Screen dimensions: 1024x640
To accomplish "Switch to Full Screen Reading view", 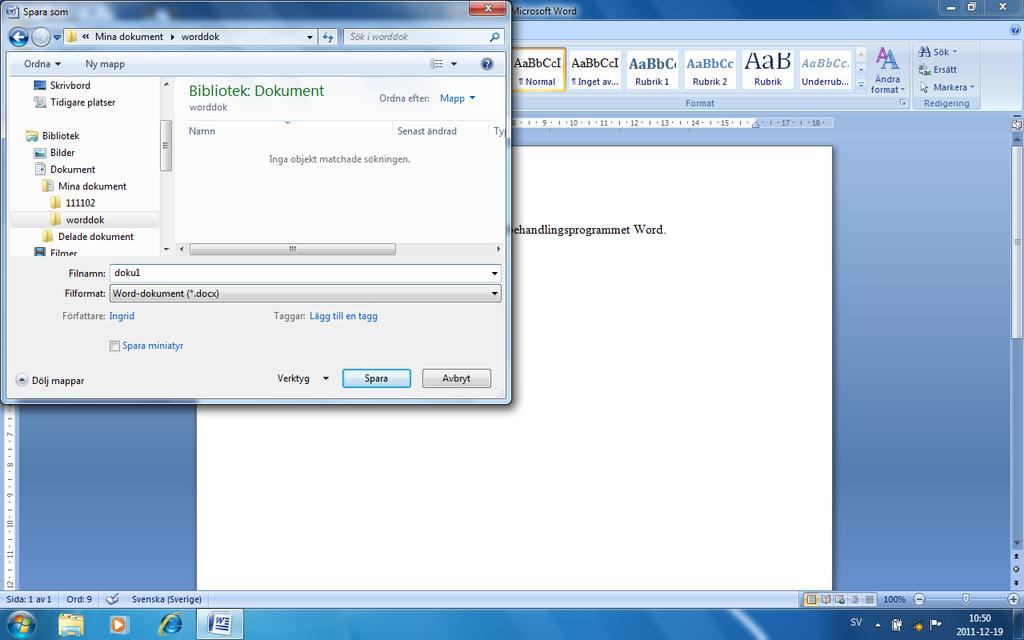I will (x=825, y=599).
